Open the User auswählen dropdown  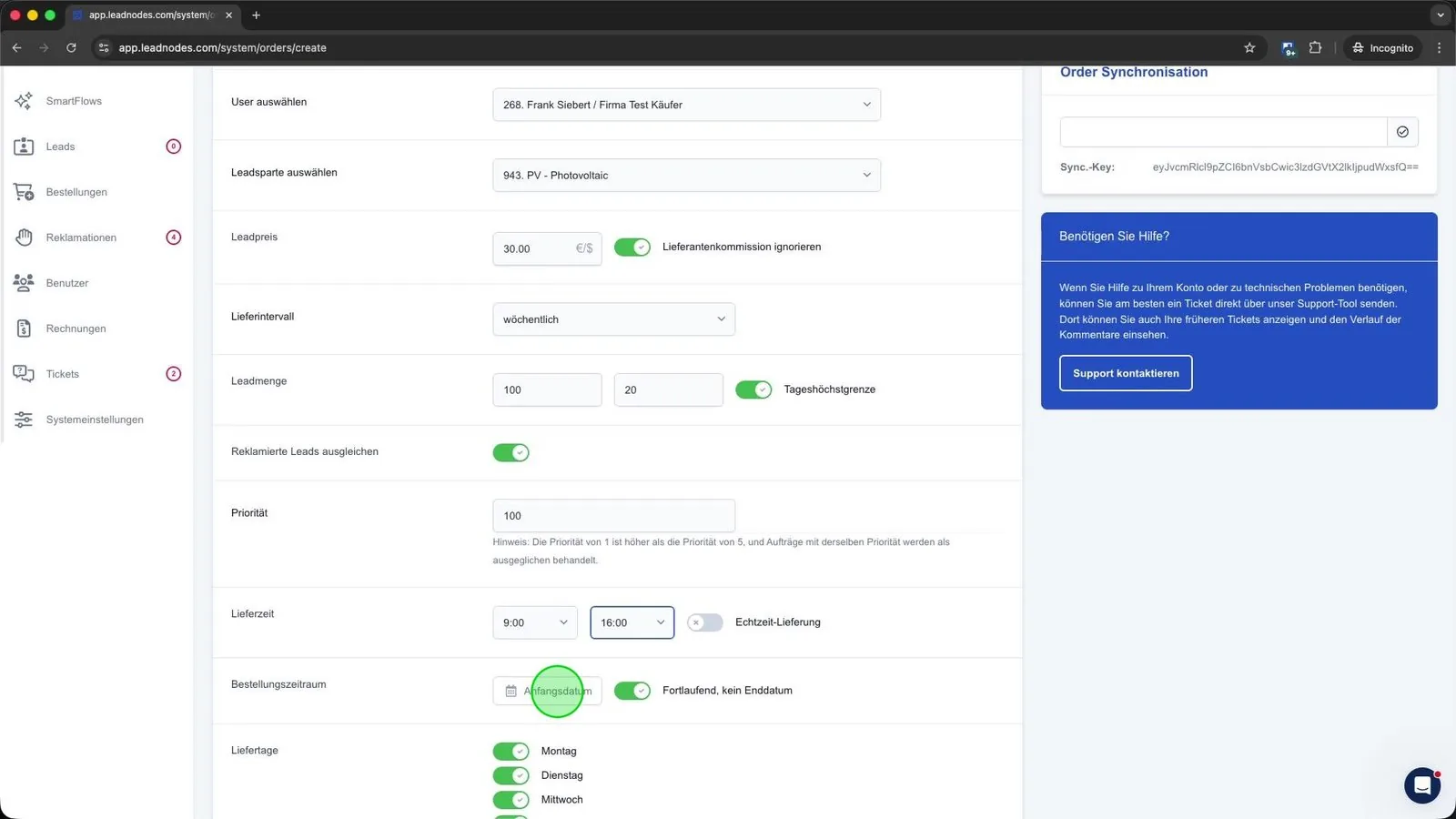coord(686,105)
